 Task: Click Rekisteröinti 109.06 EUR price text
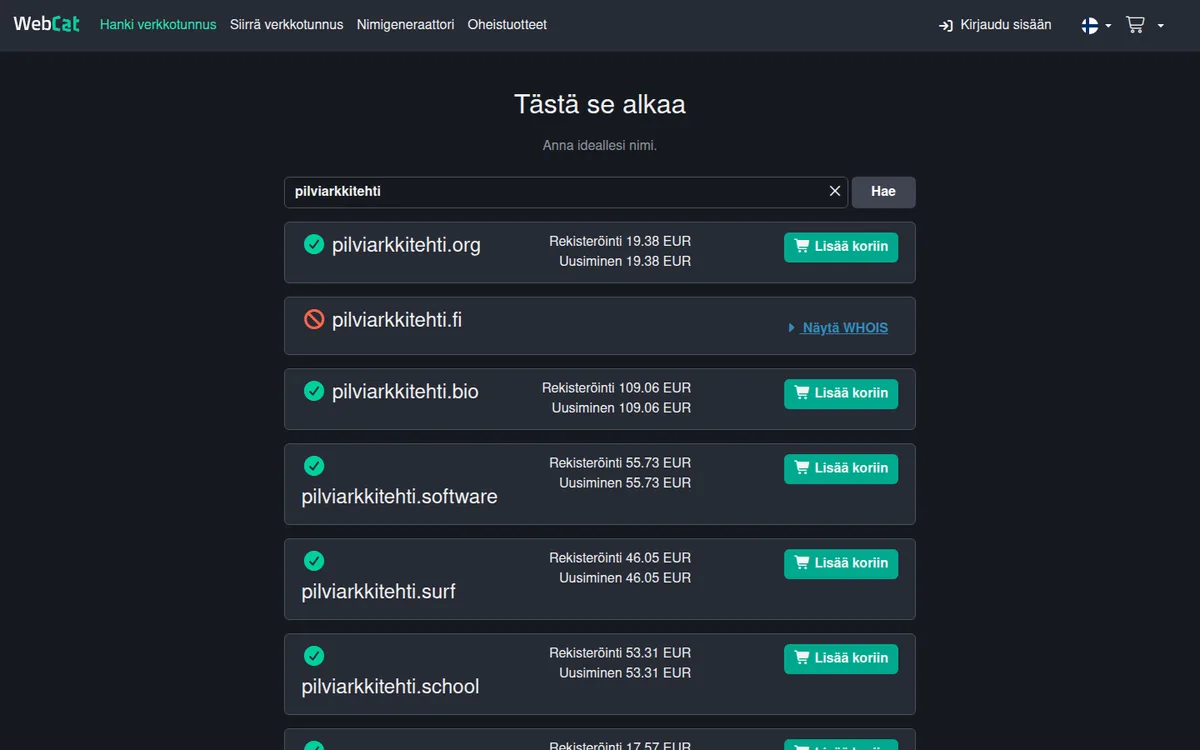pyautogui.click(x=616, y=388)
